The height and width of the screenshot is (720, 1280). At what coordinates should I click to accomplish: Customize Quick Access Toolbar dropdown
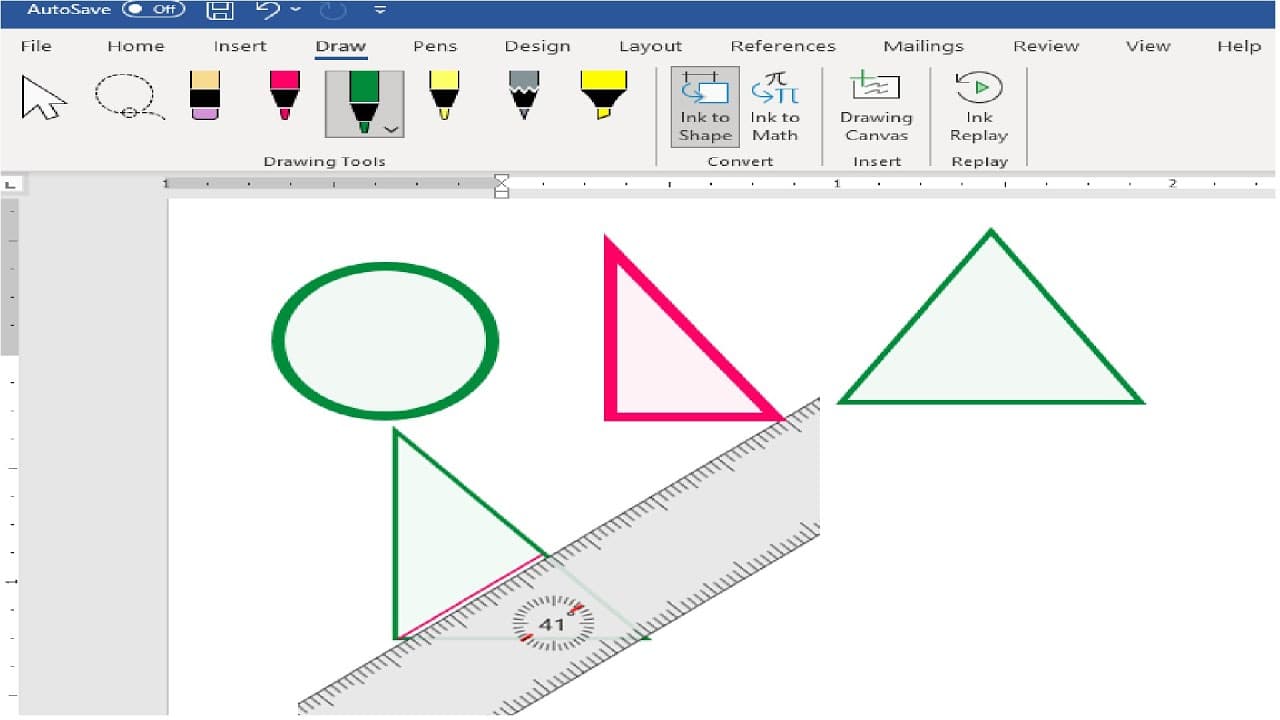[x=380, y=11]
